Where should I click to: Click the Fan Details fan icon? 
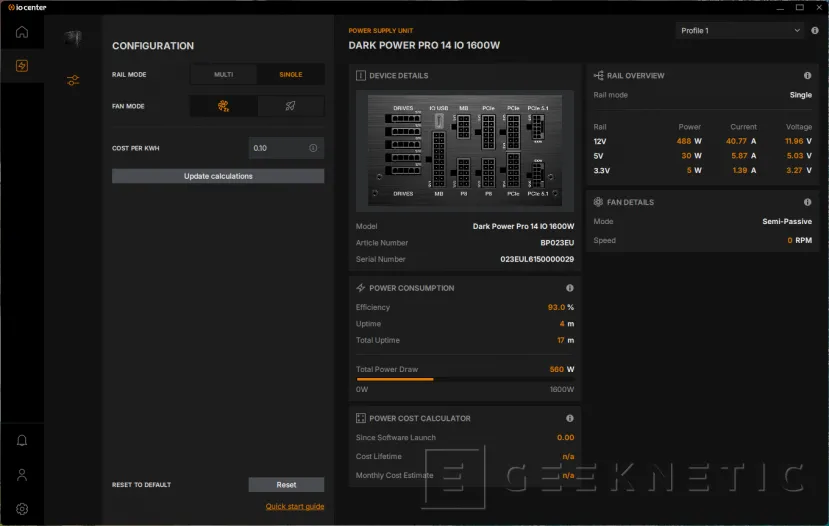point(598,202)
